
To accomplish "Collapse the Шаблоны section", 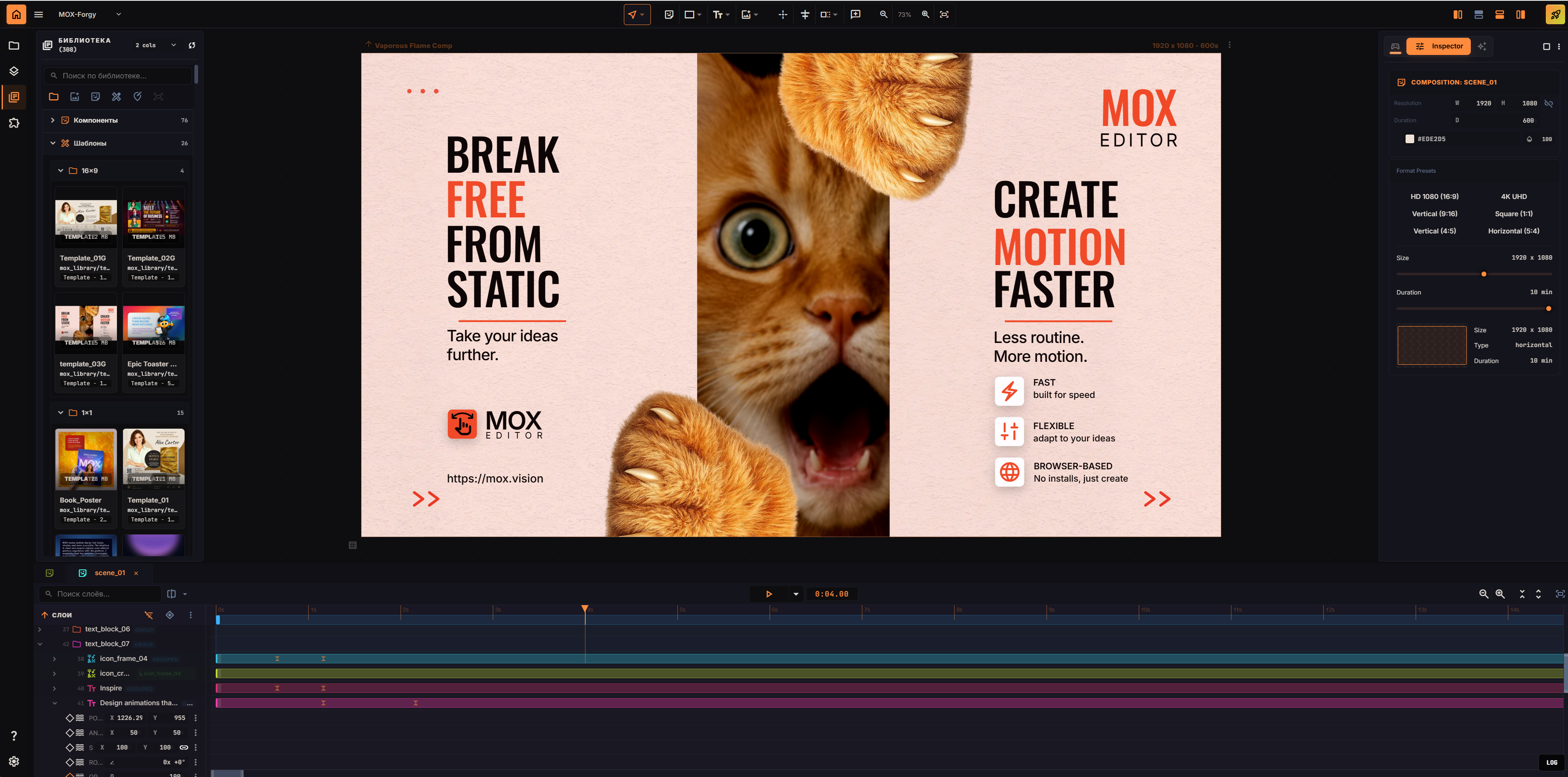I will tap(52, 143).
